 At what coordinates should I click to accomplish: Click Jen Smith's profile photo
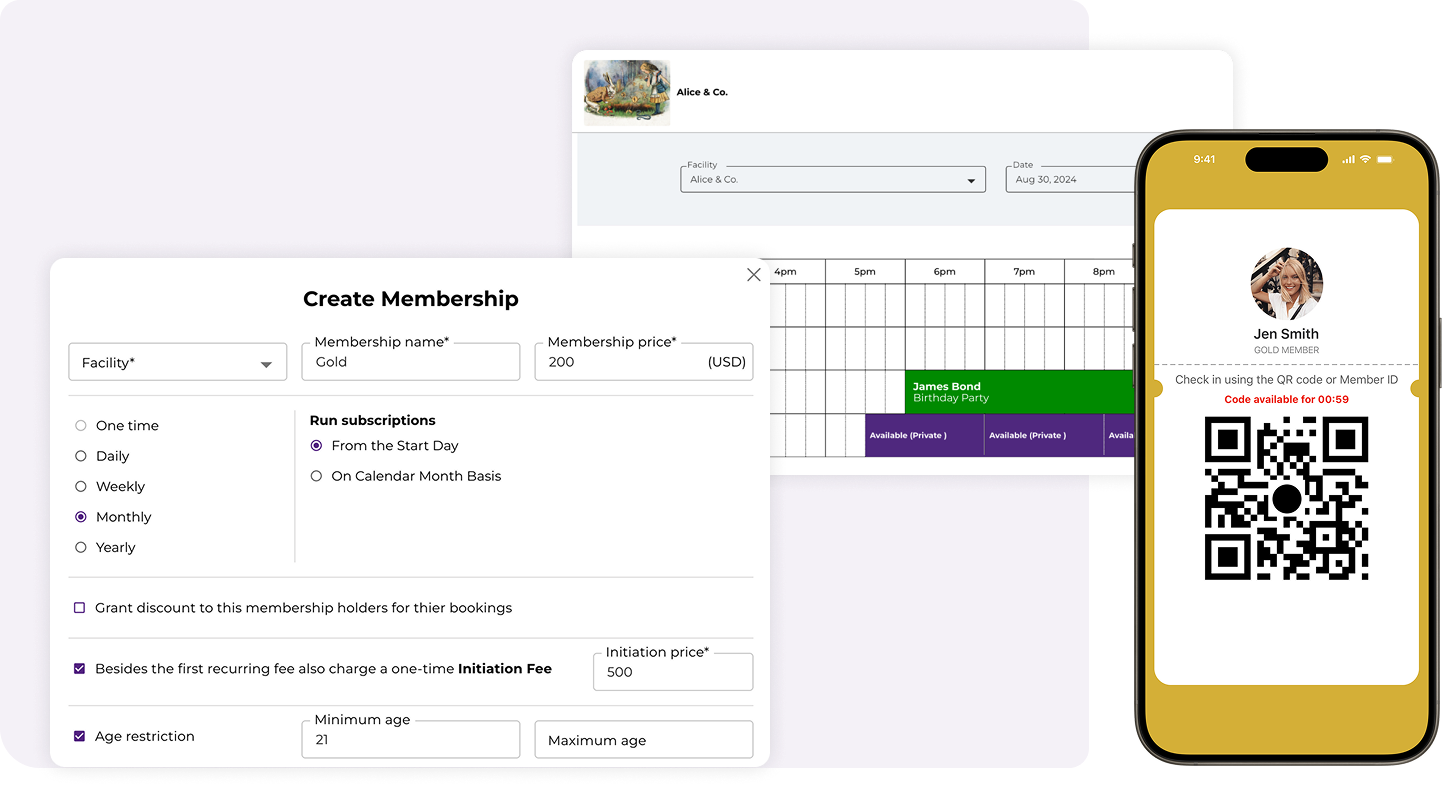click(1286, 284)
